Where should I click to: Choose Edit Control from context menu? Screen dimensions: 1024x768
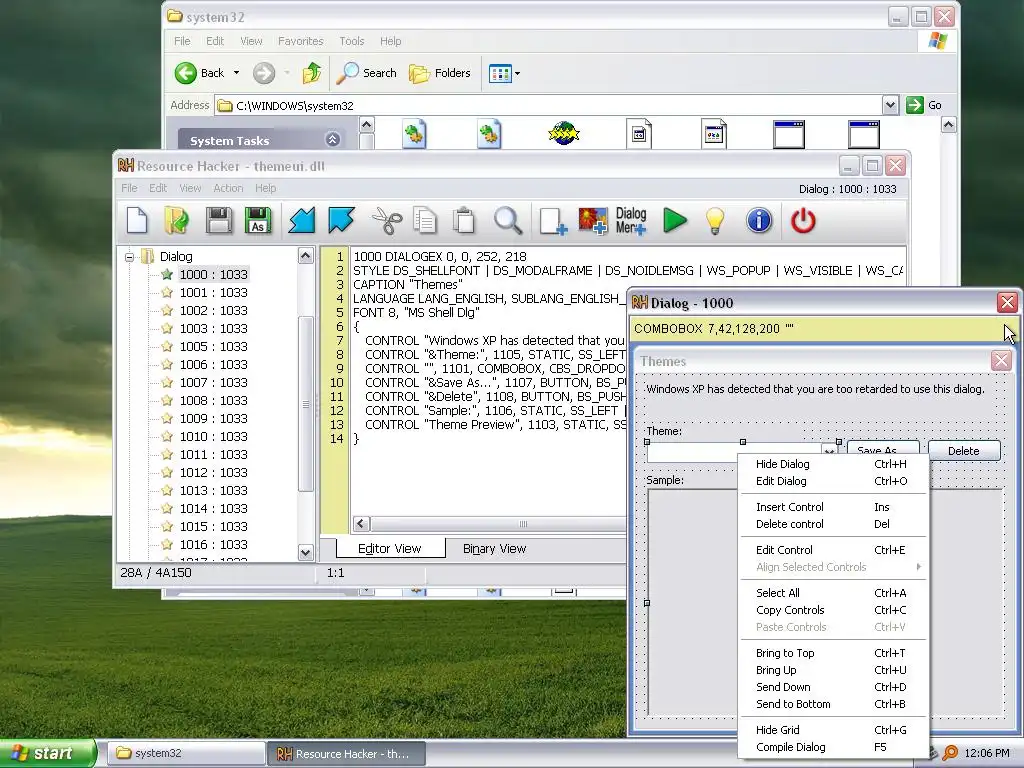(833, 551)
